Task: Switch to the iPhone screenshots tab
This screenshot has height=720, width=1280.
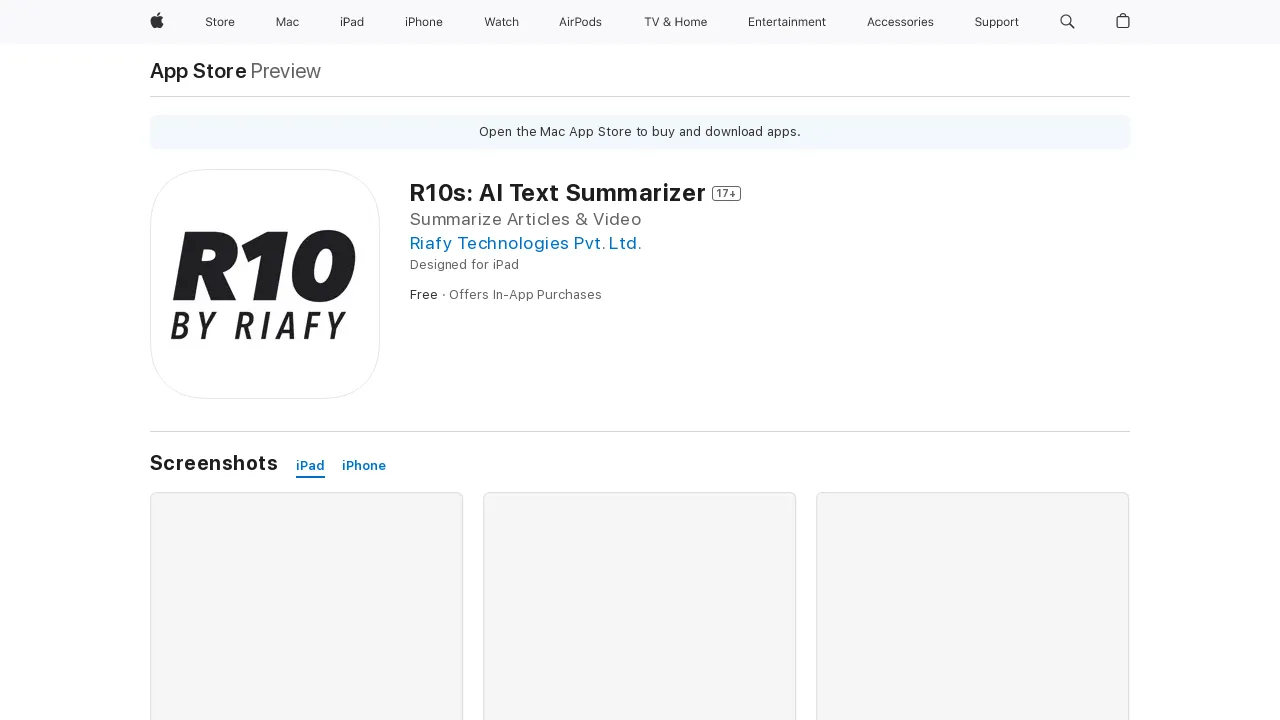Action: pyautogui.click(x=364, y=466)
